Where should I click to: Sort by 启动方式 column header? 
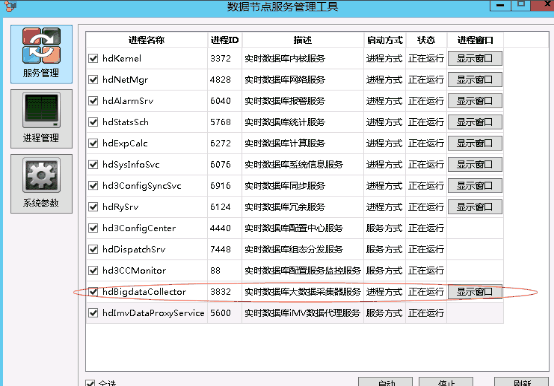coord(385,40)
